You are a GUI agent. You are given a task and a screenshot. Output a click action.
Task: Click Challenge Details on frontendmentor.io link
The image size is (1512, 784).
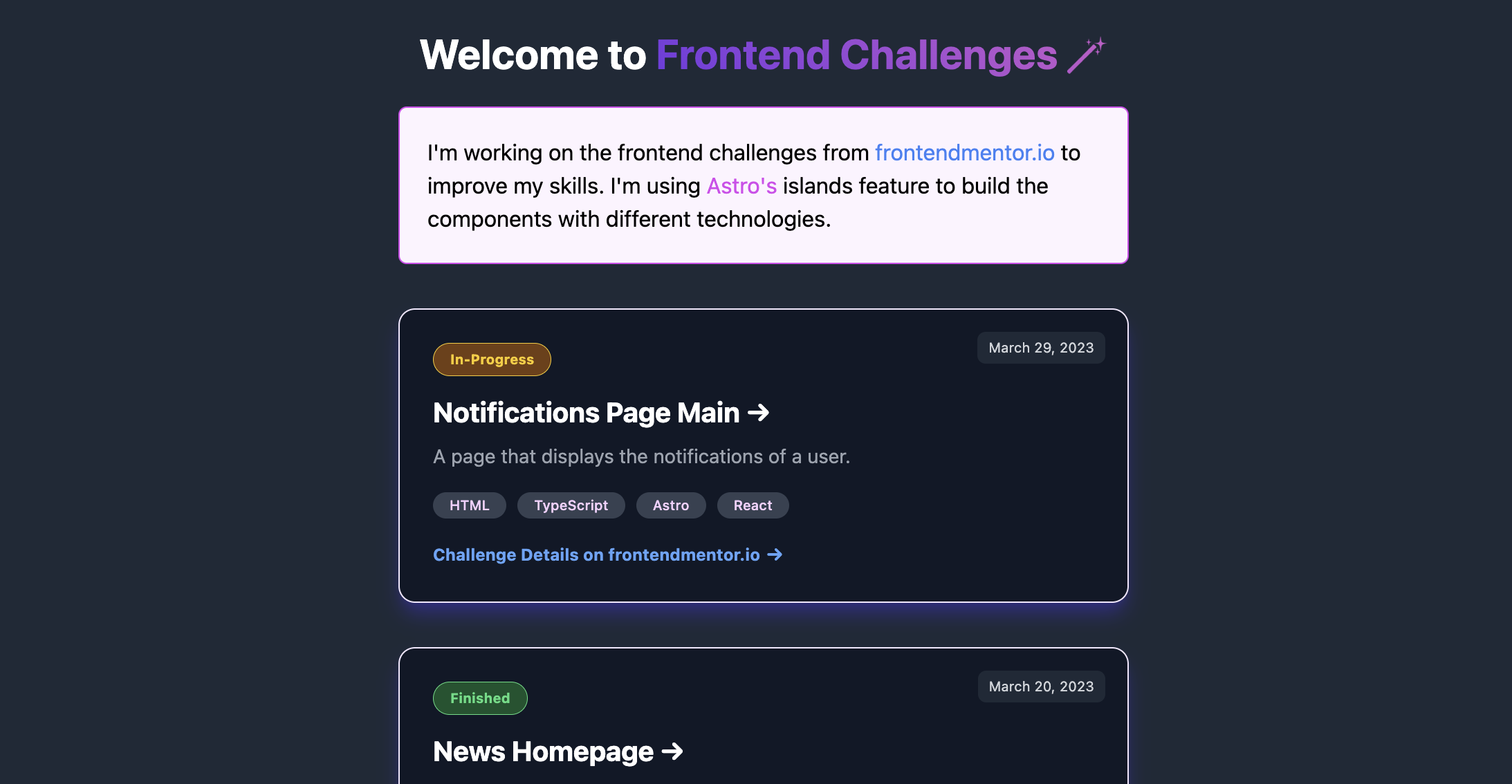point(607,554)
